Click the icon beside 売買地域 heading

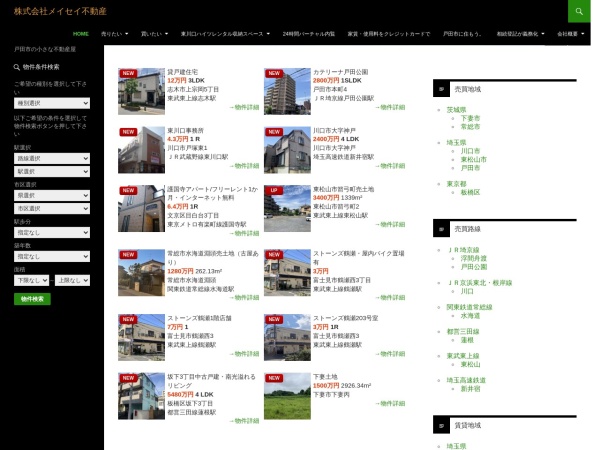point(441,89)
